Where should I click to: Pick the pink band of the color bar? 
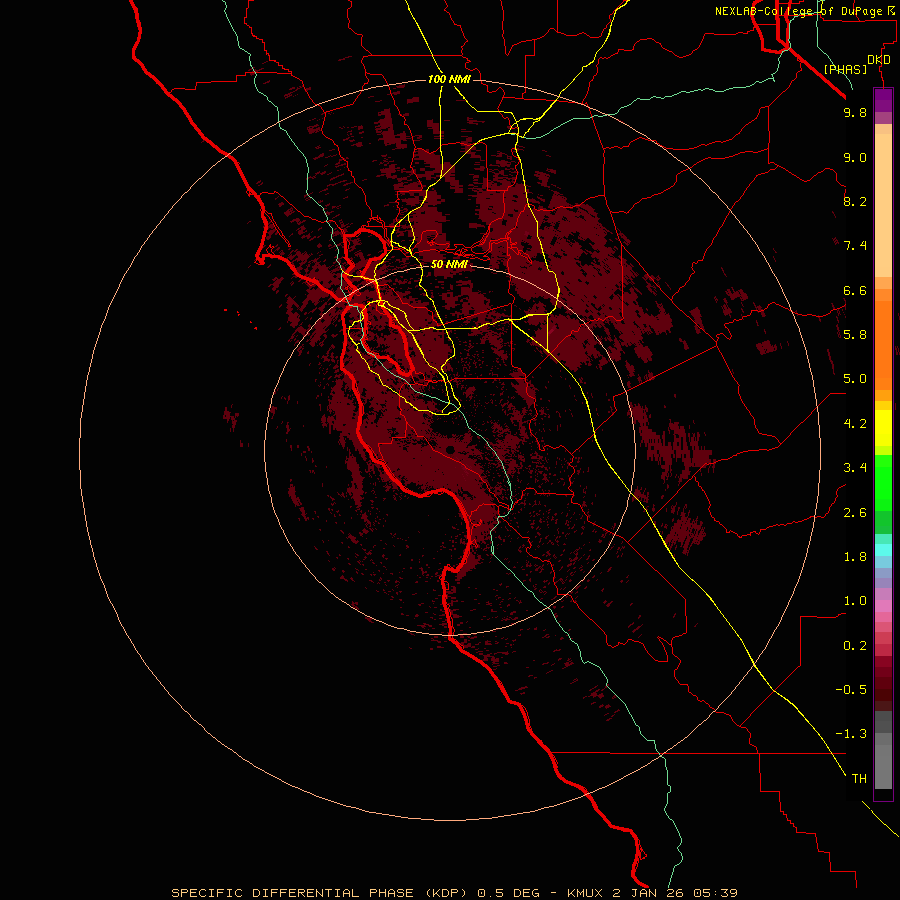point(883,606)
